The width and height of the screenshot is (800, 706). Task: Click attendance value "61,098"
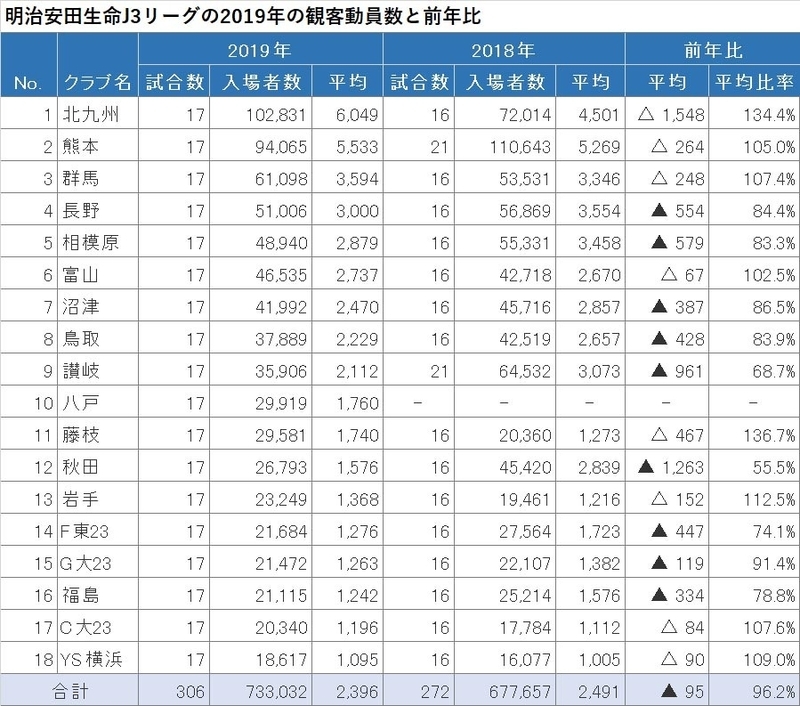pos(281,179)
